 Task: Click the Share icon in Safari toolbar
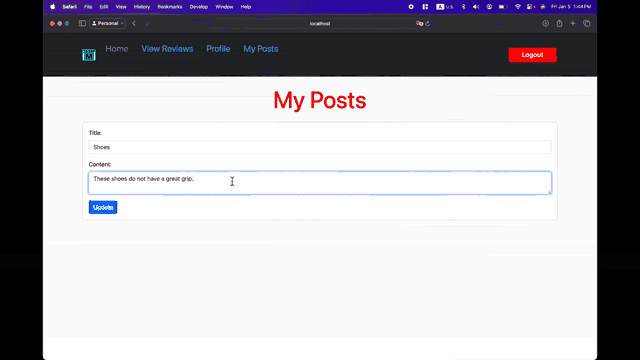(x=559, y=24)
